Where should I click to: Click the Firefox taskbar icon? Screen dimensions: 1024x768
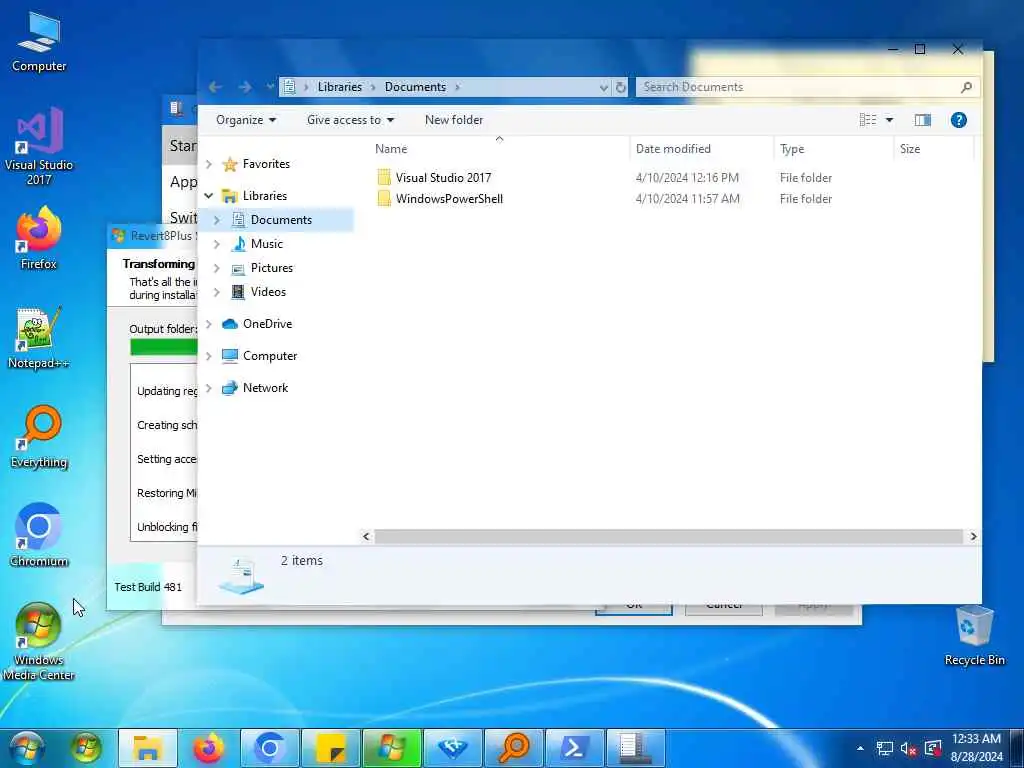208,748
